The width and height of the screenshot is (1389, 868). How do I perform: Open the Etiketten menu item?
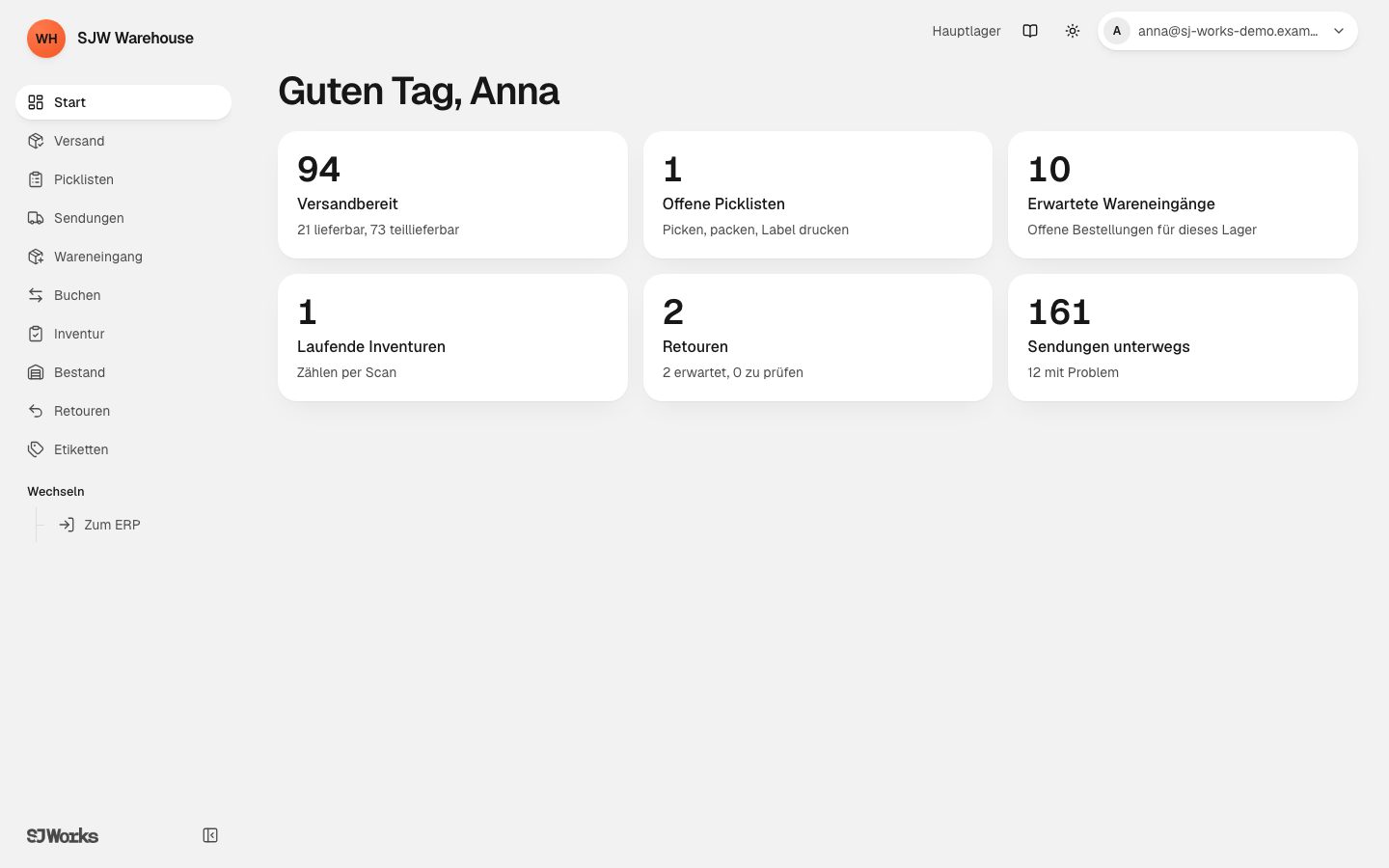(123, 449)
